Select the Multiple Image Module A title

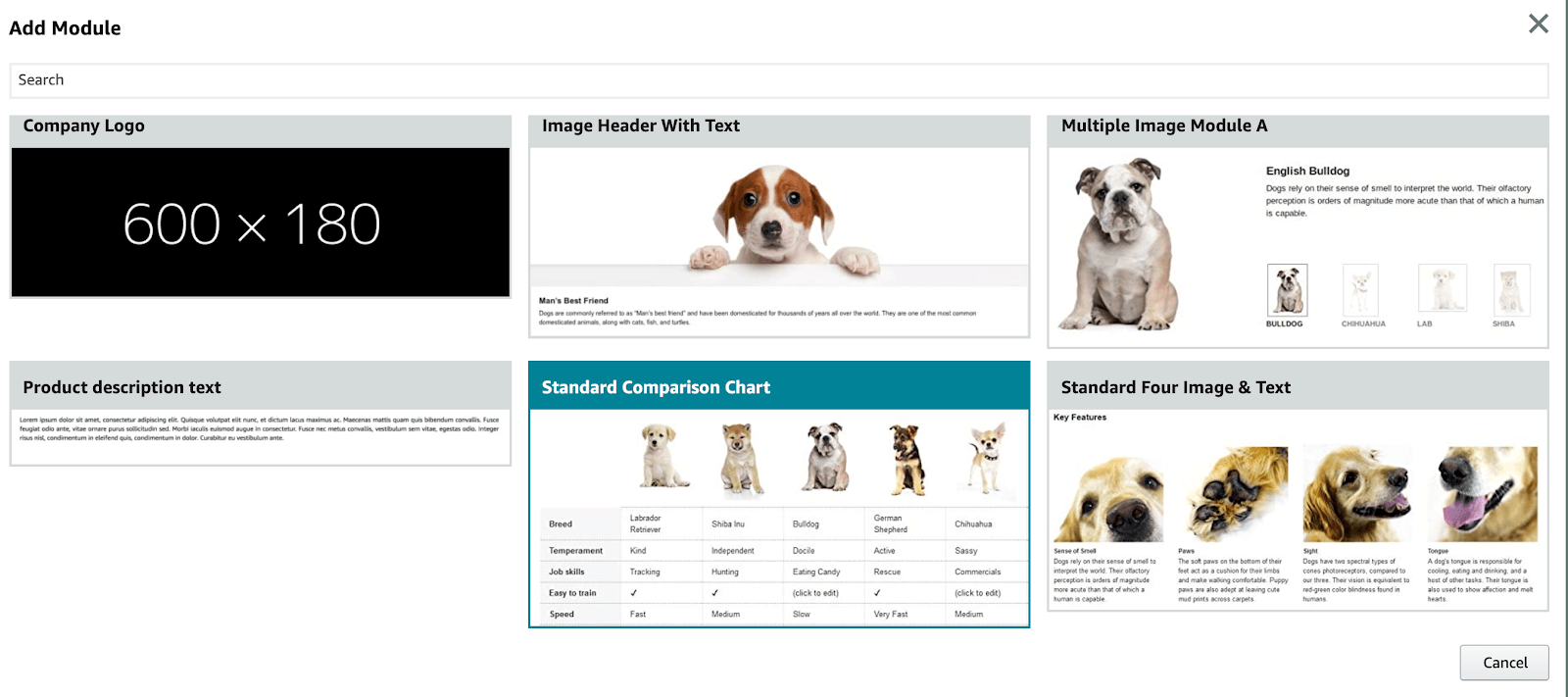1164,126
